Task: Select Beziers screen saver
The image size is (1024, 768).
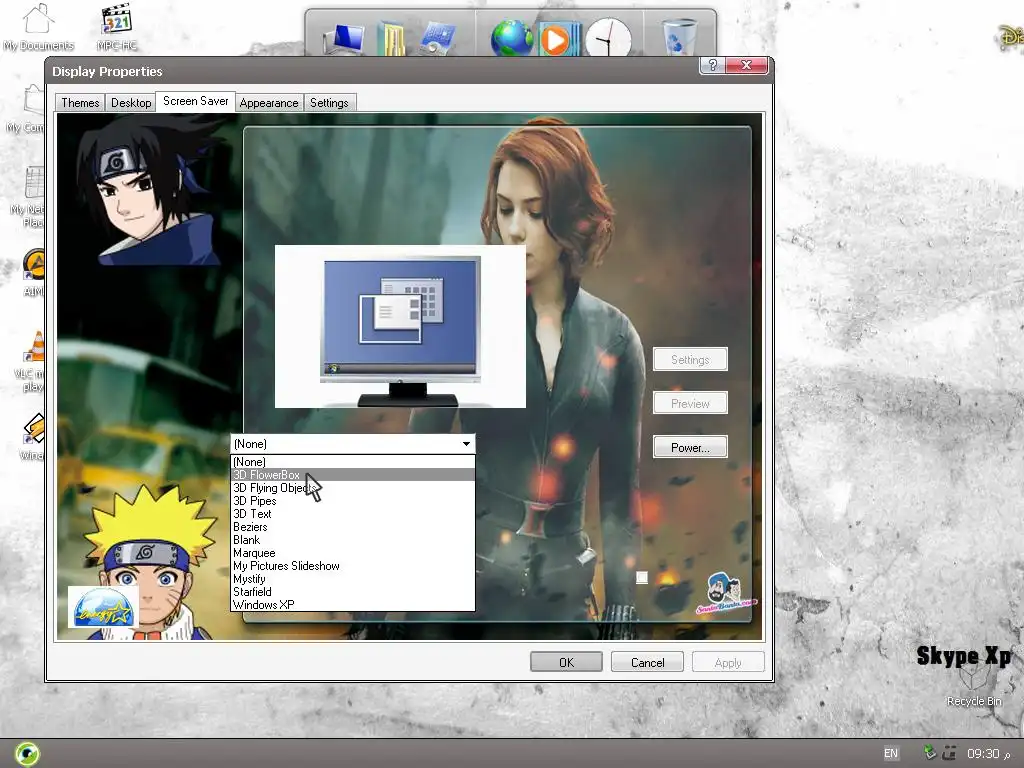Action: 353,527
